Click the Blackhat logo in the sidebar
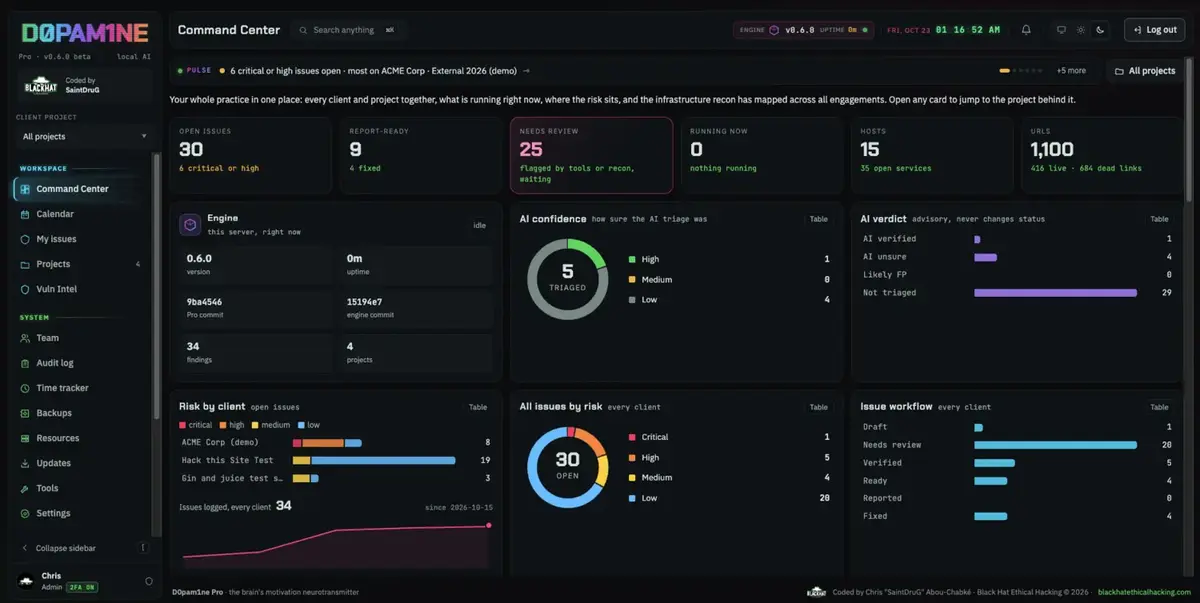This screenshot has height=603, width=1200. [41, 86]
